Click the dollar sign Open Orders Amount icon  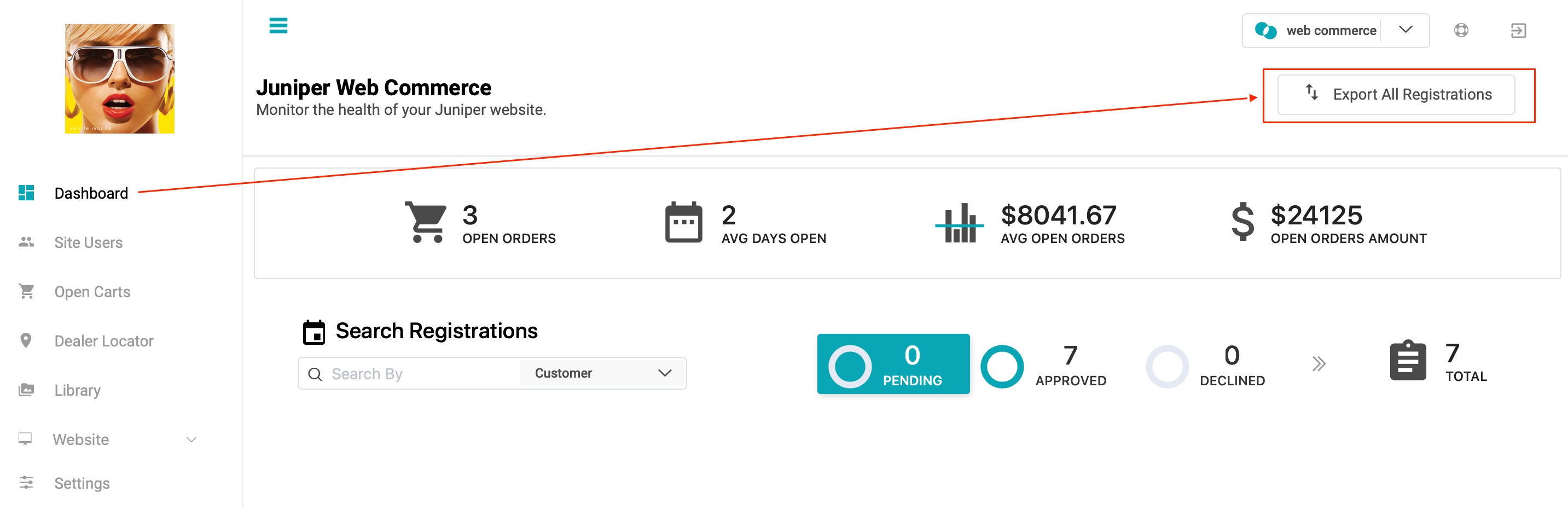pyautogui.click(x=1242, y=222)
